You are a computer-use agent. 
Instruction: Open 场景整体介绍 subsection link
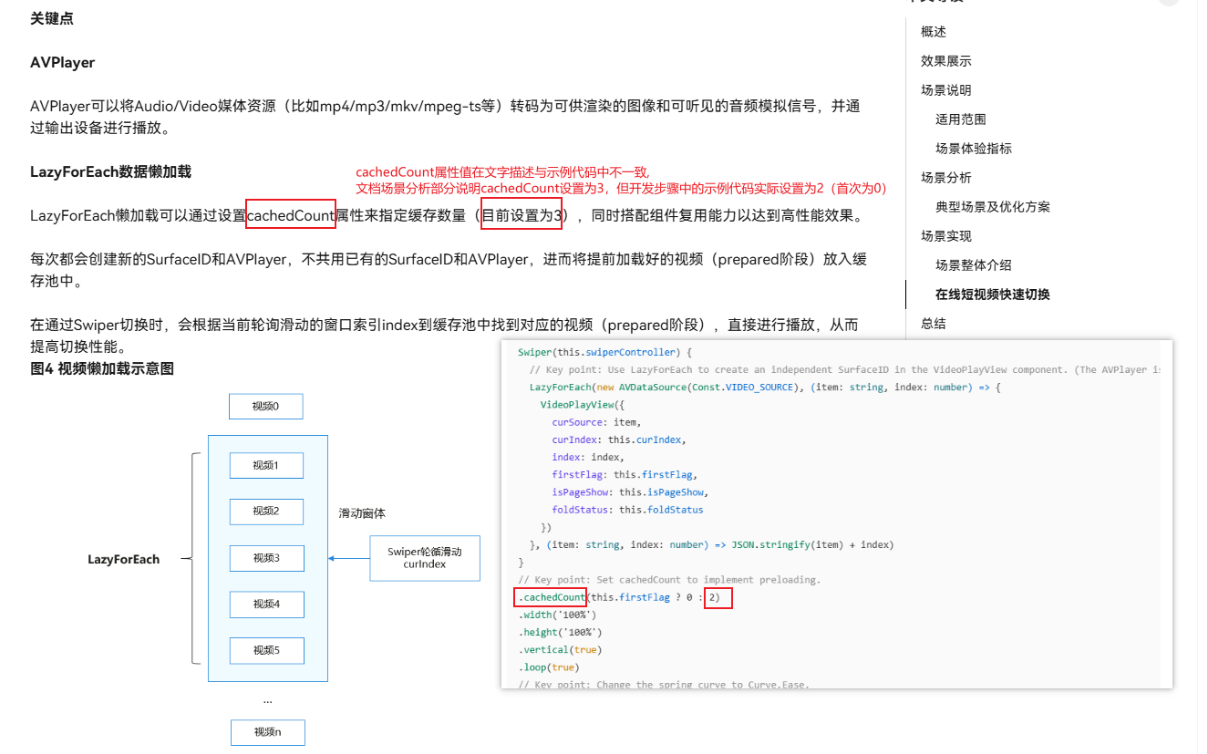tap(974, 265)
